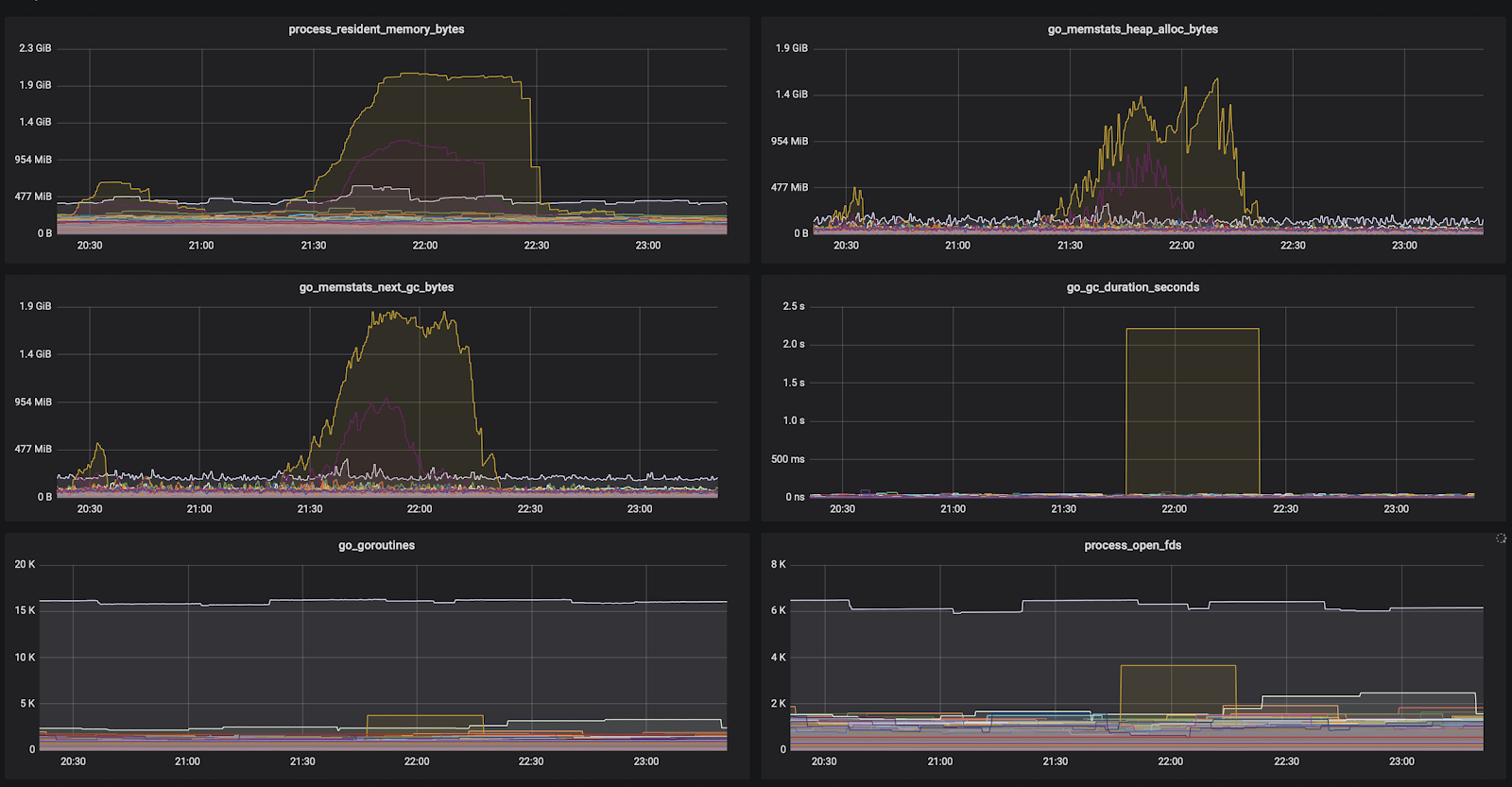Click the "0 ns" axis label
The width and height of the screenshot is (1512, 787).
pyautogui.click(x=796, y=497)
